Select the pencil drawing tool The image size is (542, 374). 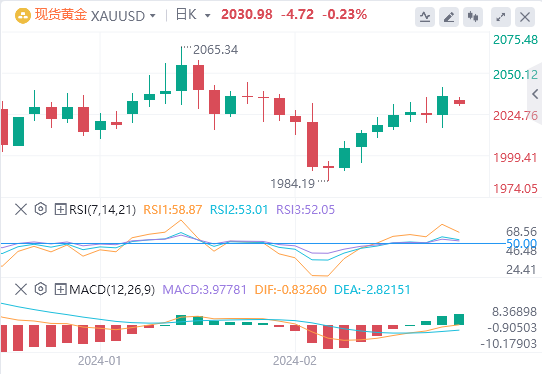tap(449, 17)
